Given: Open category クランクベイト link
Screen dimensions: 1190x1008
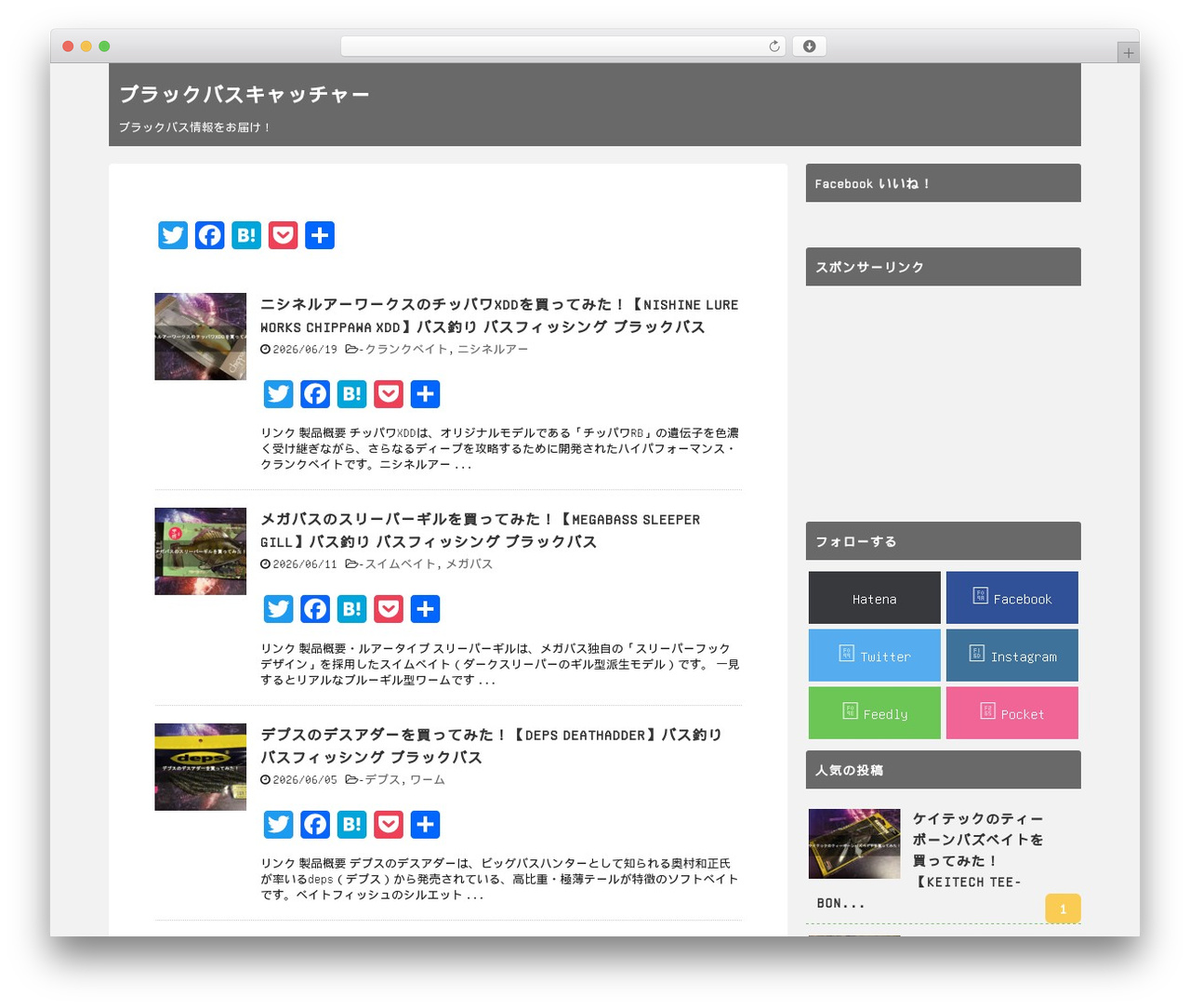Looking at the screenshot, I should click(406, 350).
